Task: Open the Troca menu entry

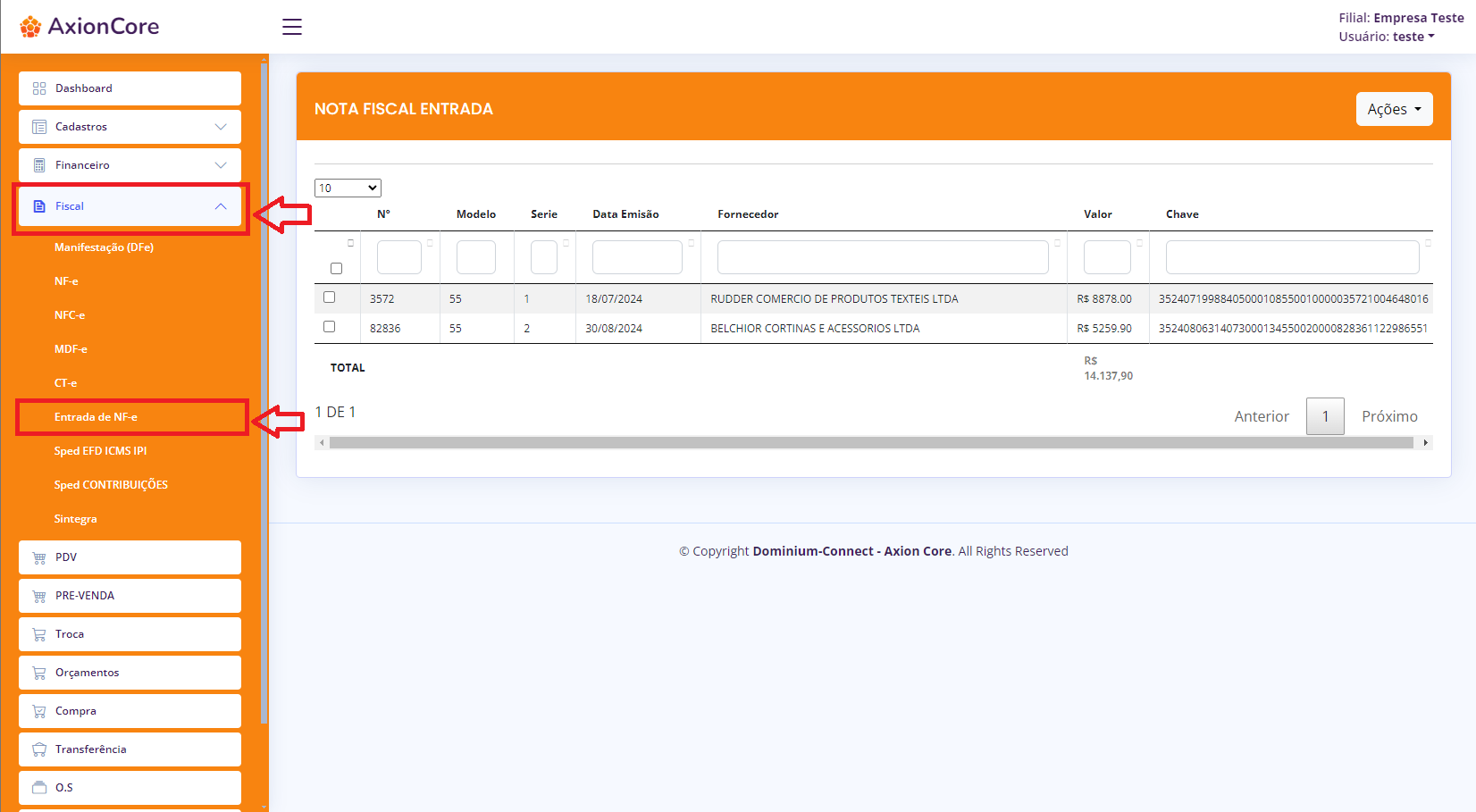Action: click(130, 634)
